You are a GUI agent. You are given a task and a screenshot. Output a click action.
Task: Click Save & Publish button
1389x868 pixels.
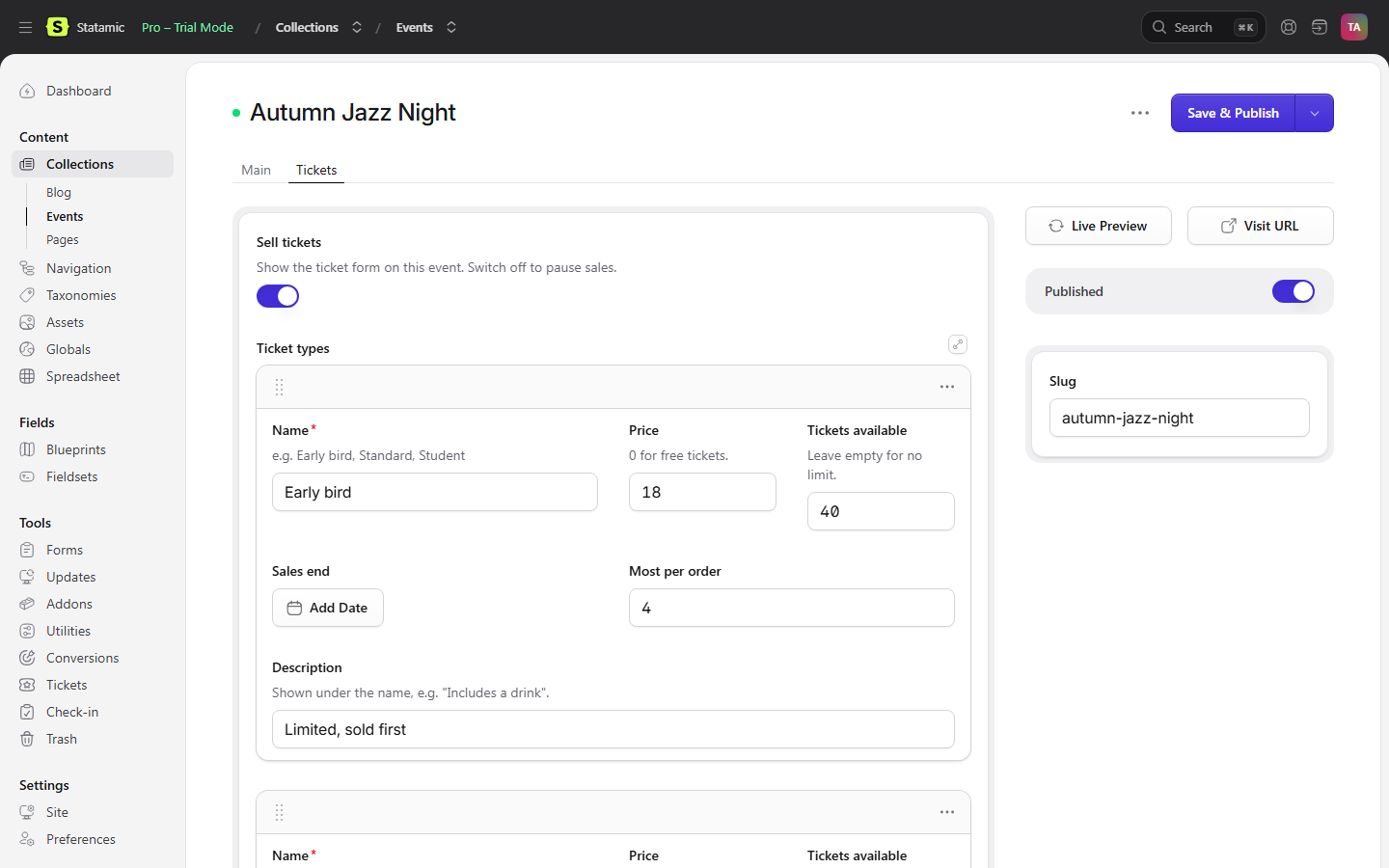point(1233,113)
